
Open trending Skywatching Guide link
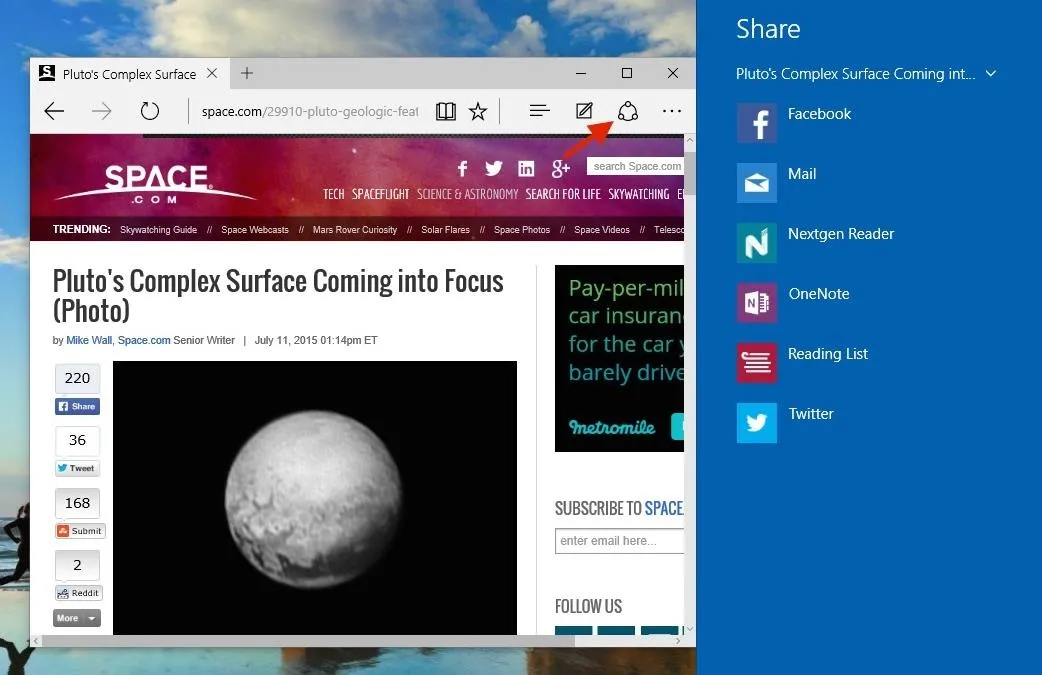point(158,230)
